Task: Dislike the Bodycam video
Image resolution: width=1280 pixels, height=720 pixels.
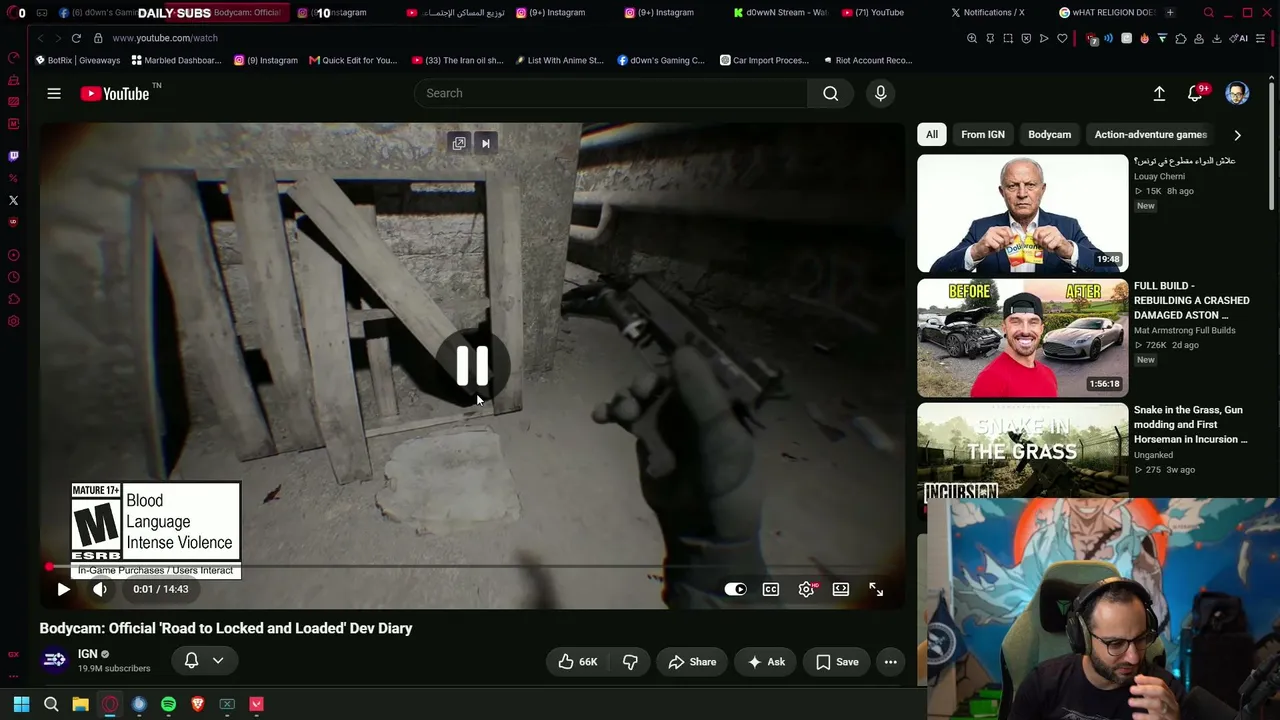Action: coord(630,662)
